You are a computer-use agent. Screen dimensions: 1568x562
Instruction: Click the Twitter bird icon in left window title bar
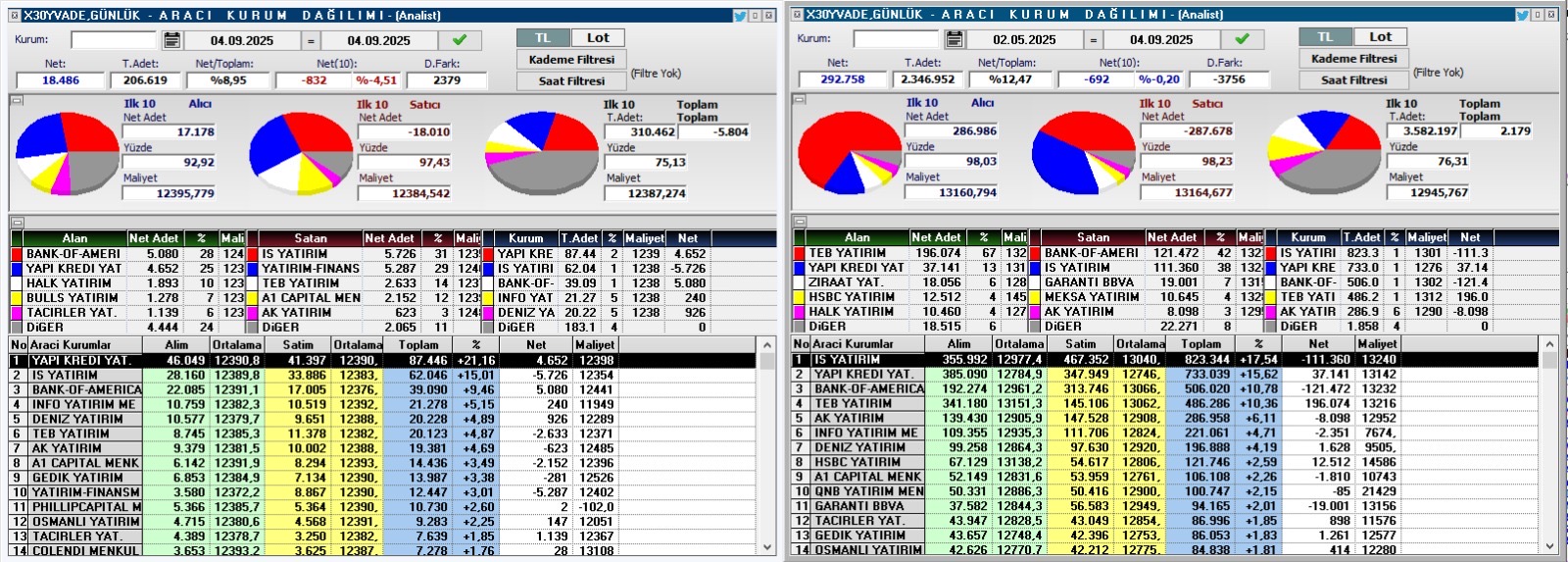(740, 16)
